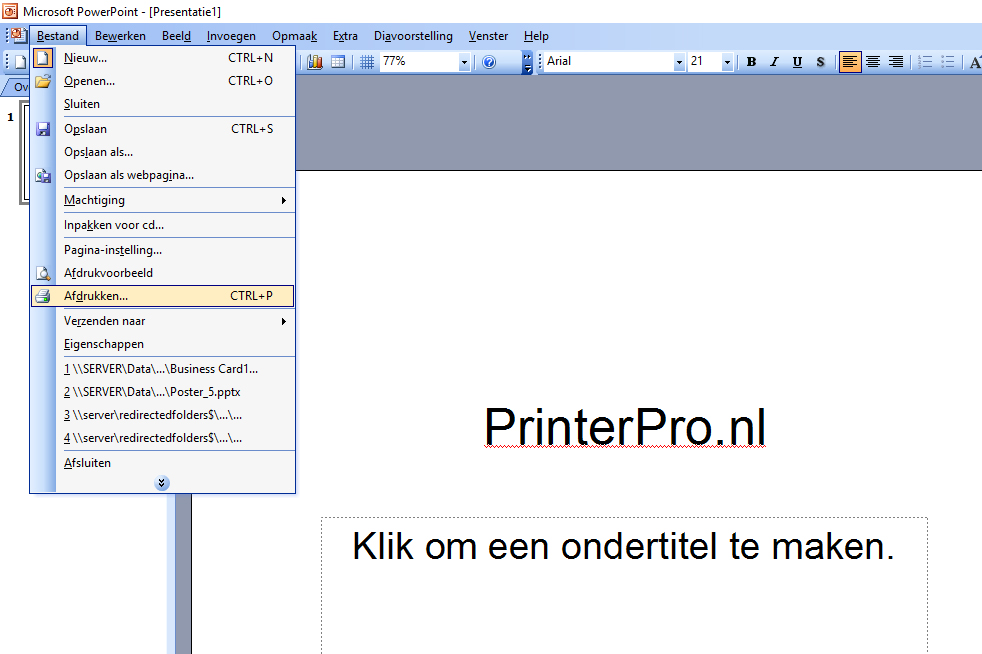Toggle Bold formatting
Image resolution: width=982 pixels, height=654 pixels.
[x=752, y=61]
